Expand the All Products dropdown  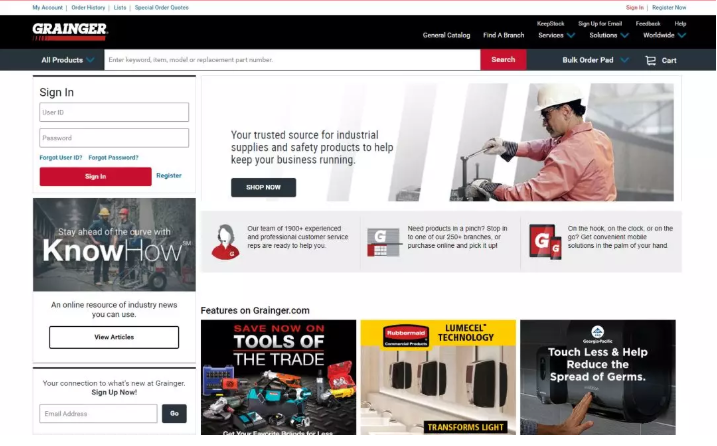click(x=68, y=60)
